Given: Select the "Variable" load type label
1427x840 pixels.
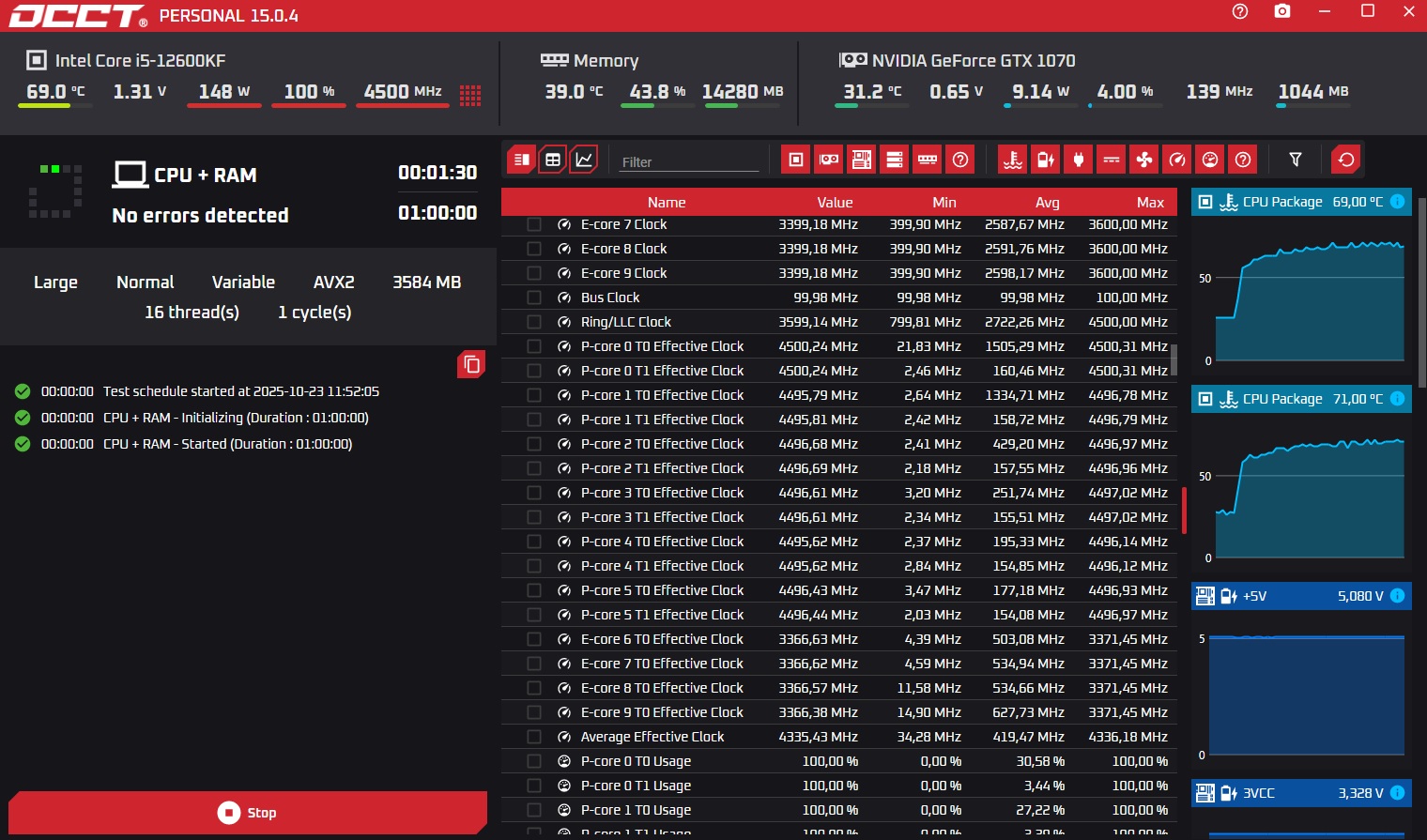Looking at the screenshot, I should pos(243,283).
